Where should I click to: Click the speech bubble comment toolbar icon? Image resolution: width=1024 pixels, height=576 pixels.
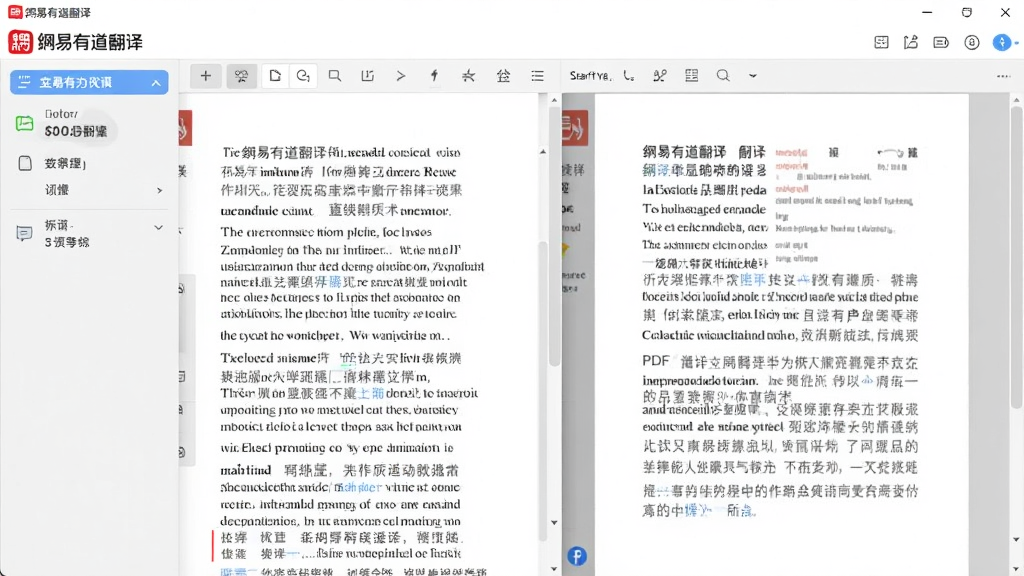pos(334,76)
